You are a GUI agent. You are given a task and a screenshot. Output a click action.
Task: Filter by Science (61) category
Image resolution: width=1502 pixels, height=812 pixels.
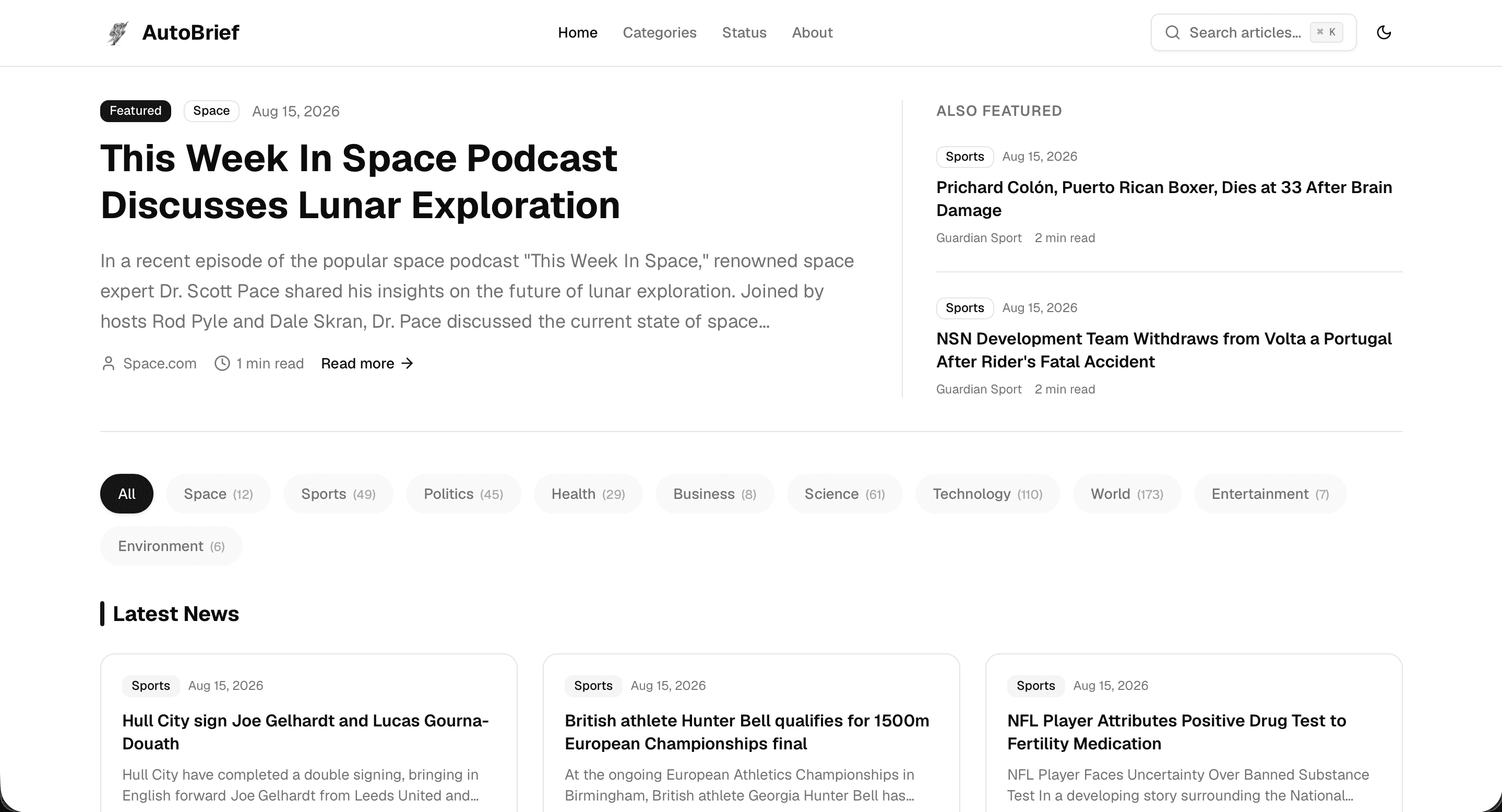click(844, 494)
